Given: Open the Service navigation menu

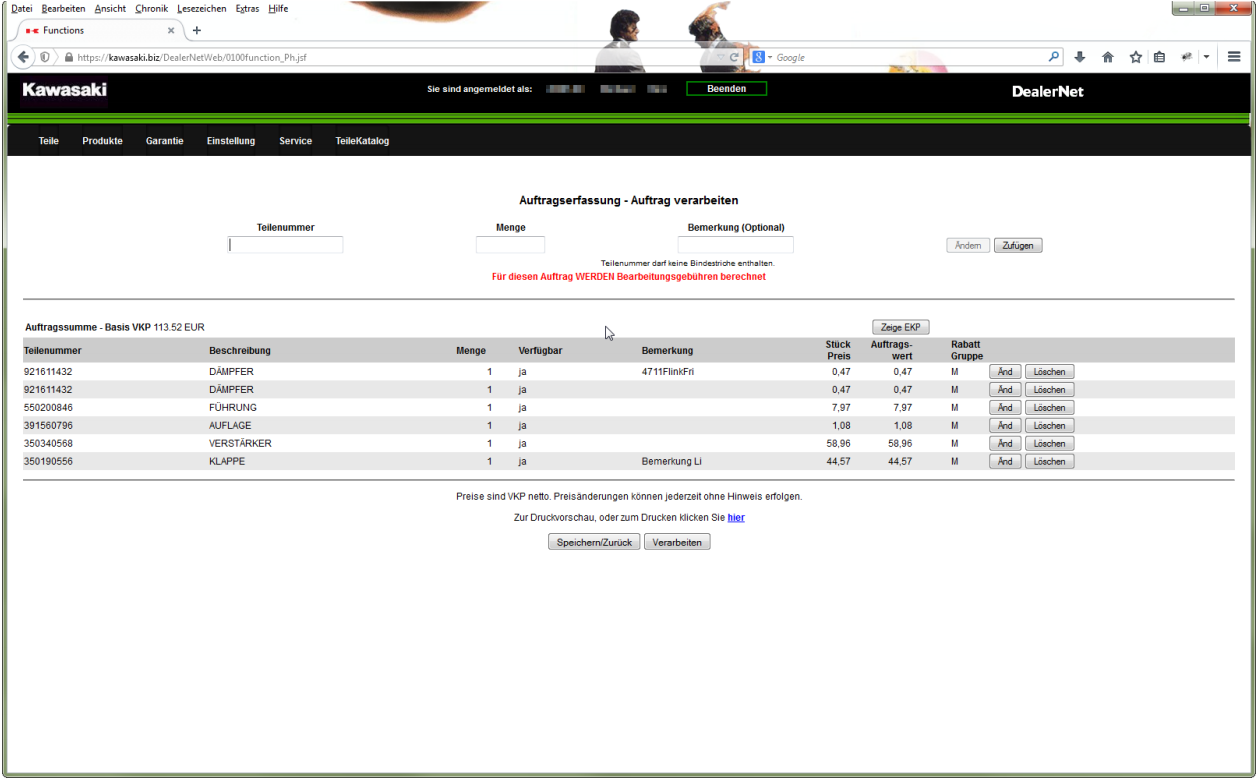Looking at the screenshot, I should 295,141.
